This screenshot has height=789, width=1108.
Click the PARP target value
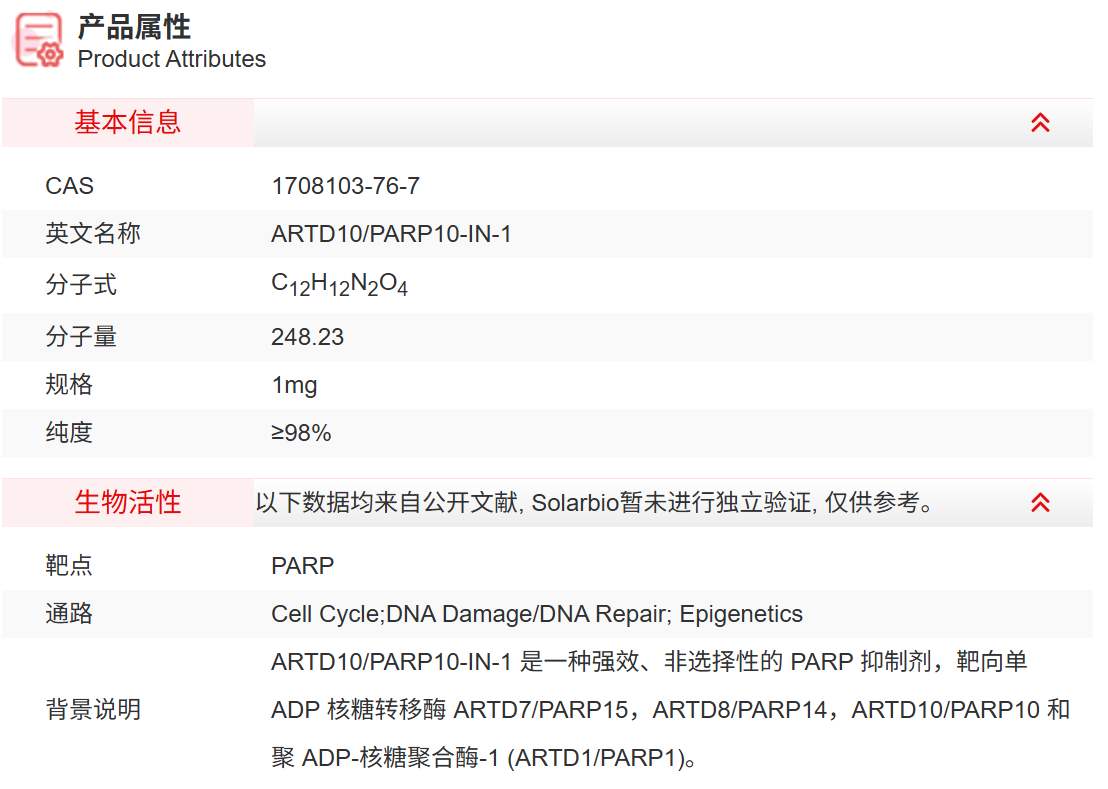(302, 566)
